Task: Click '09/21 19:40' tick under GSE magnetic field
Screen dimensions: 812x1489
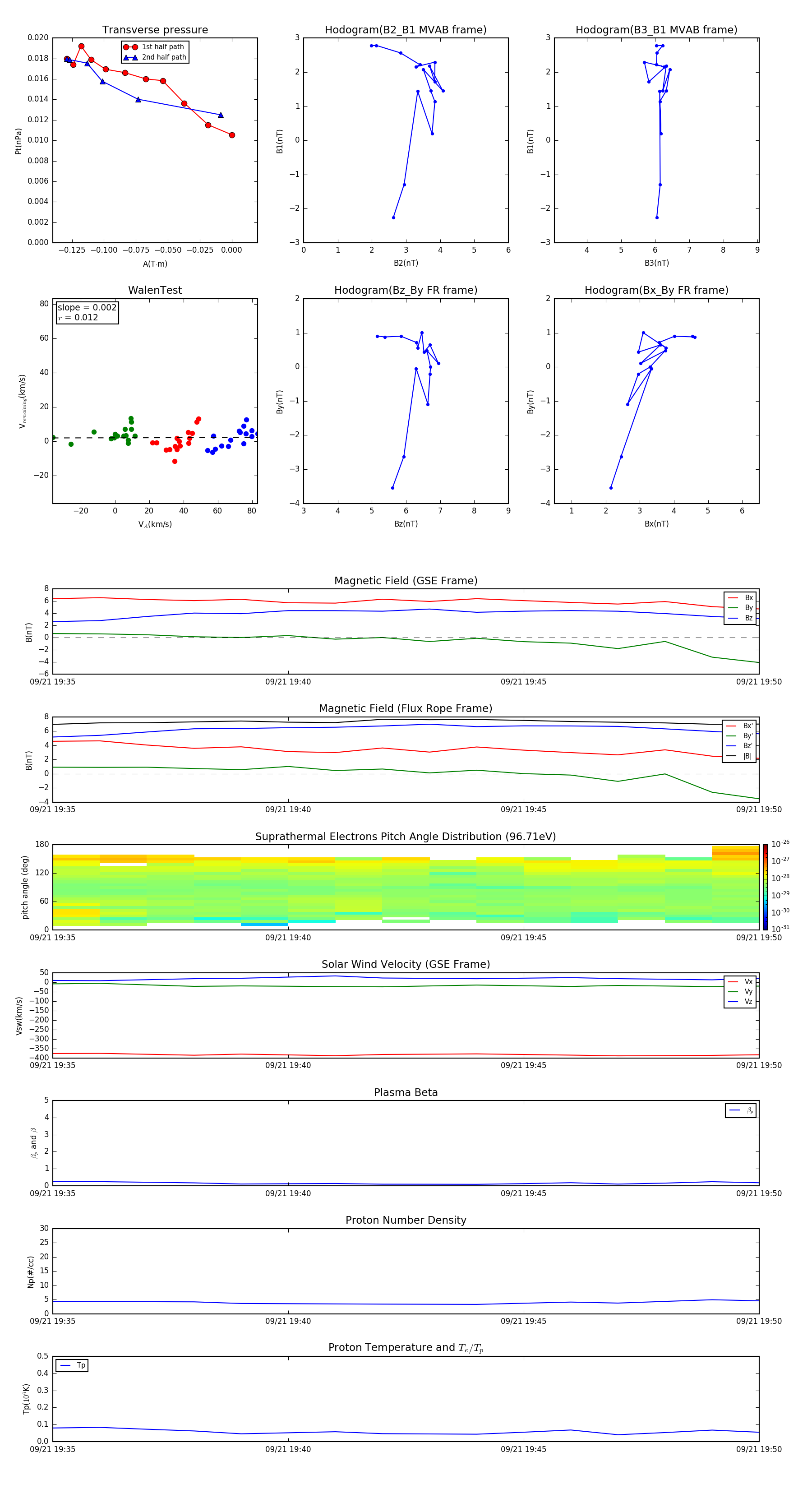Action: point(288,682)
